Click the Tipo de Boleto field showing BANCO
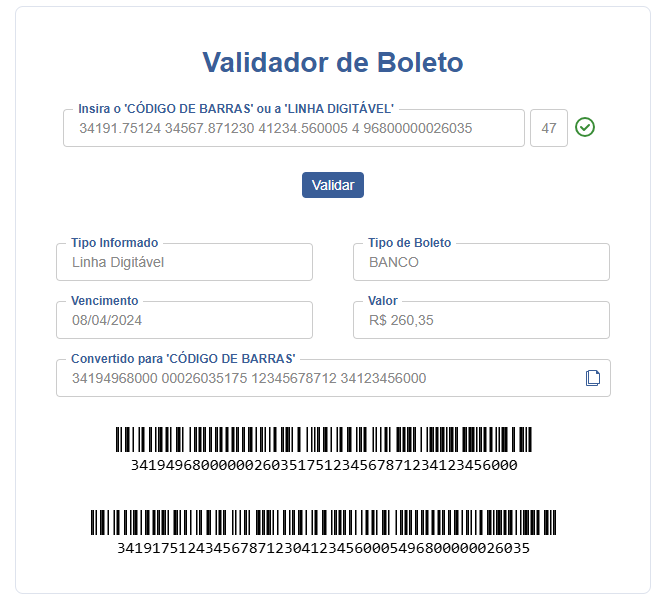 click(x=481, y=263)
